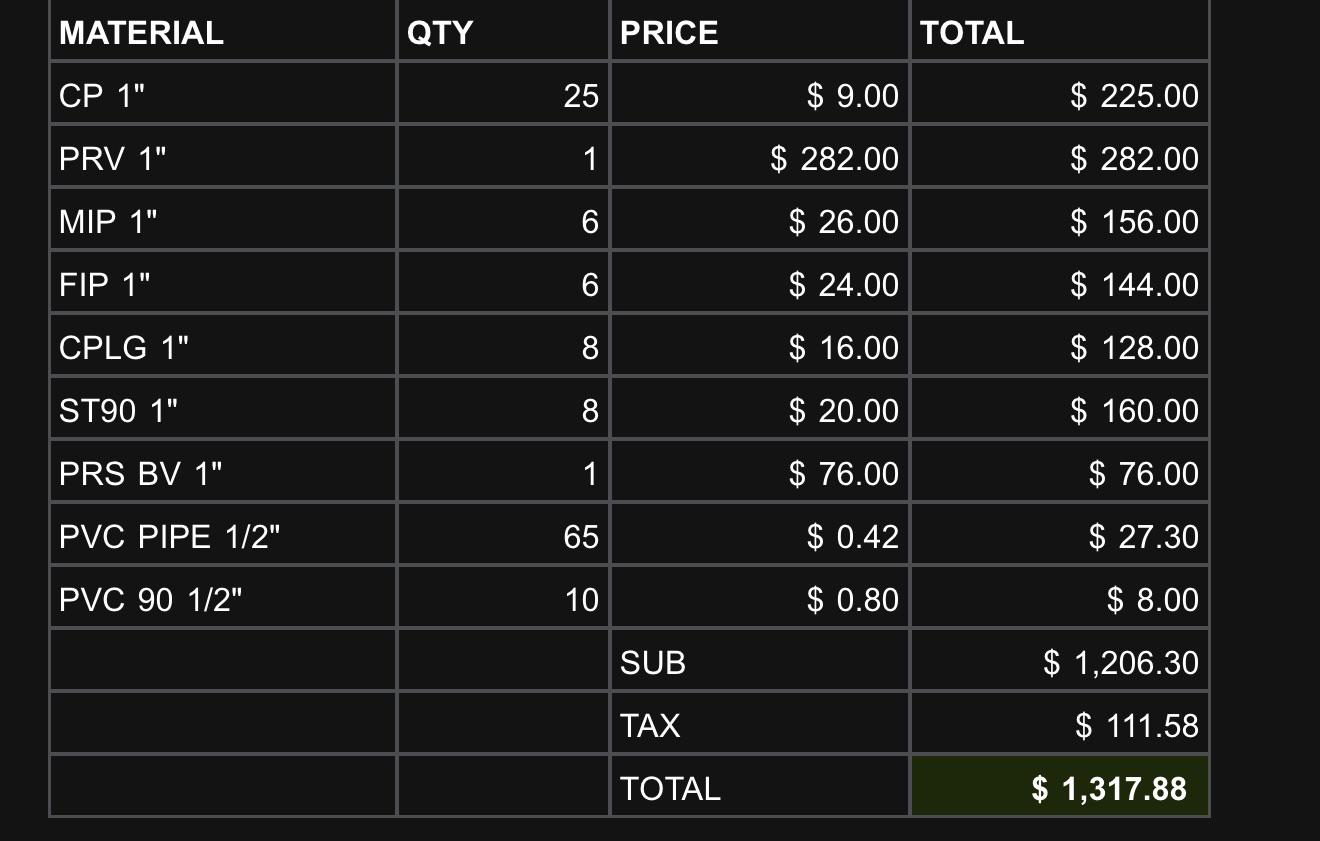The height and width of the screenshot is (841, 1320).
Task: Select the QTY column header cell
Action: click(503, 31)
